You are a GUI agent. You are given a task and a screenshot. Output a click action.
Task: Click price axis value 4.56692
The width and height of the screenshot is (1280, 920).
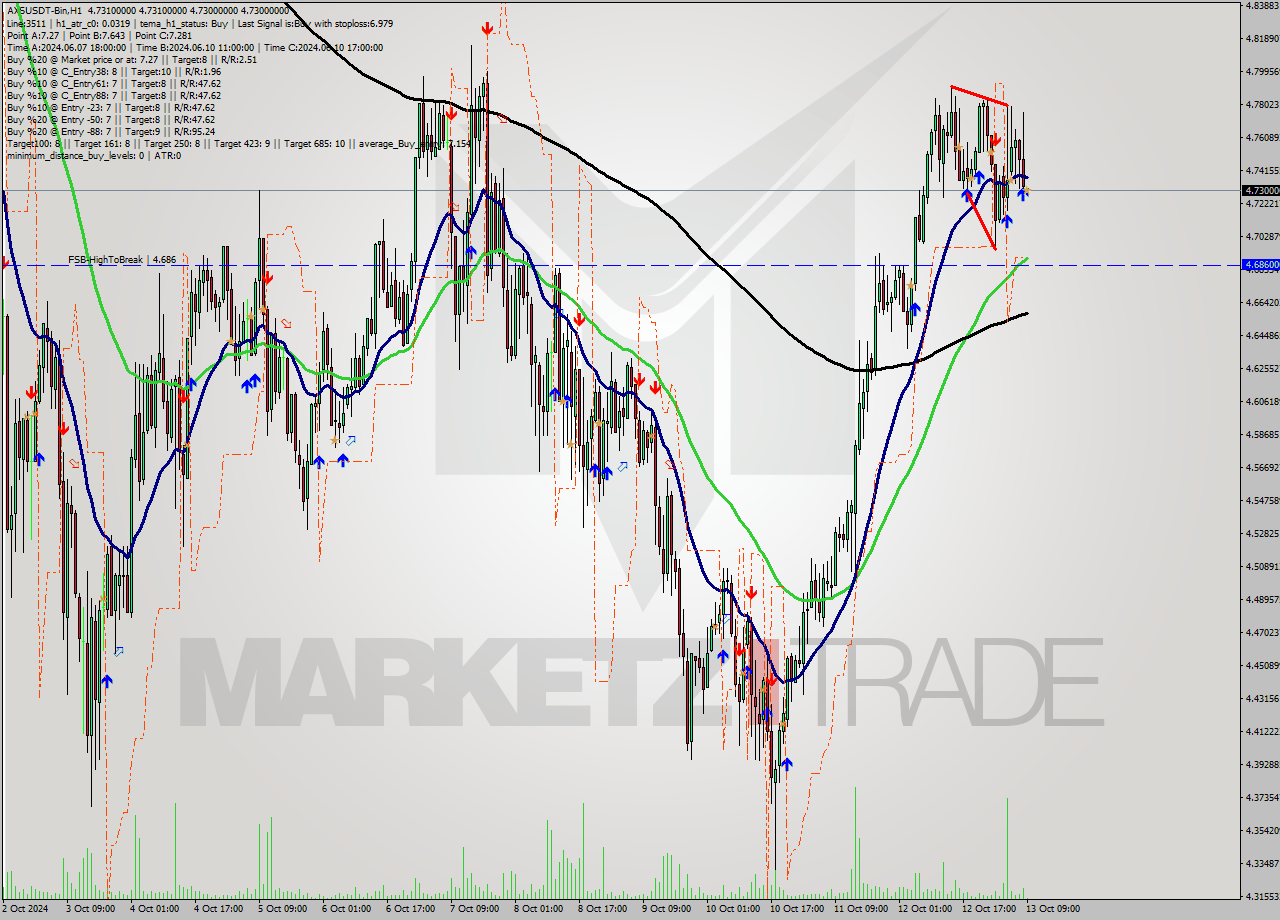click(1262, 467)
